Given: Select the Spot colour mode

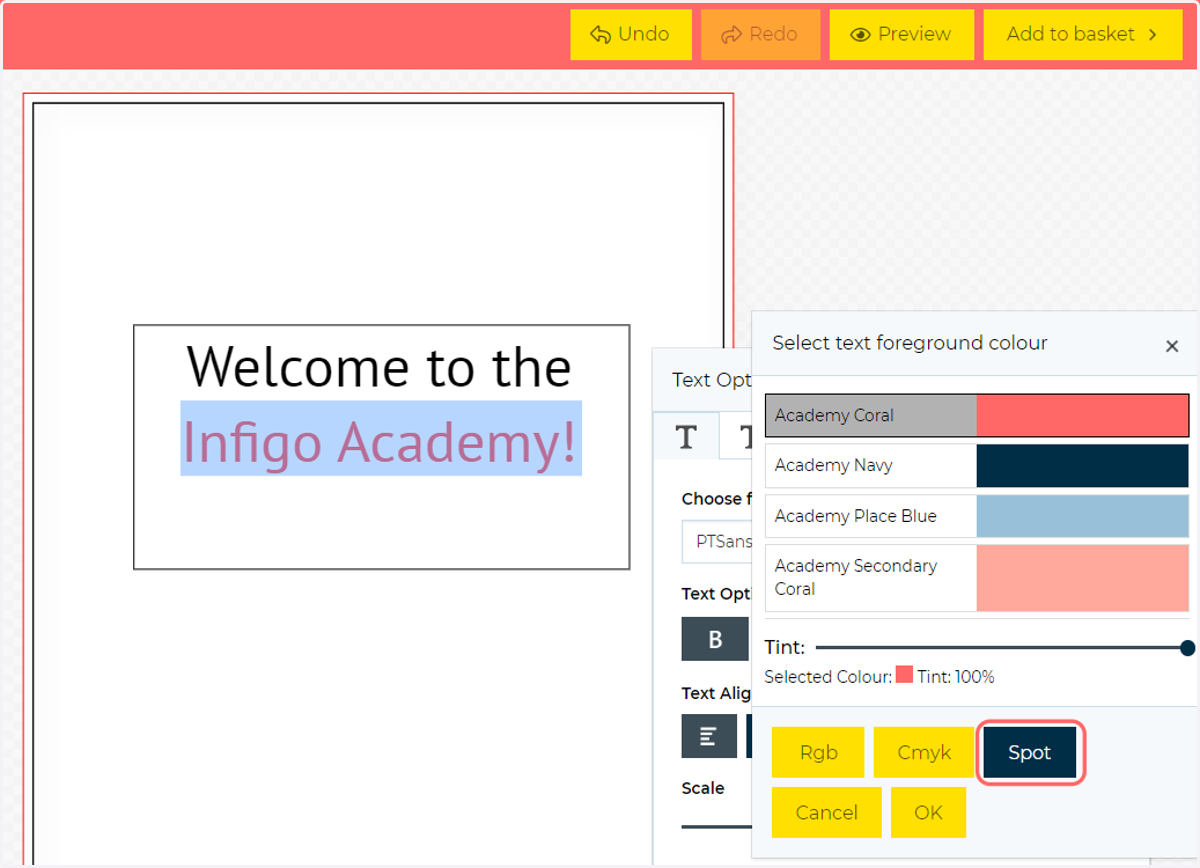Looking at the screenshot, I should point(1030,752).
